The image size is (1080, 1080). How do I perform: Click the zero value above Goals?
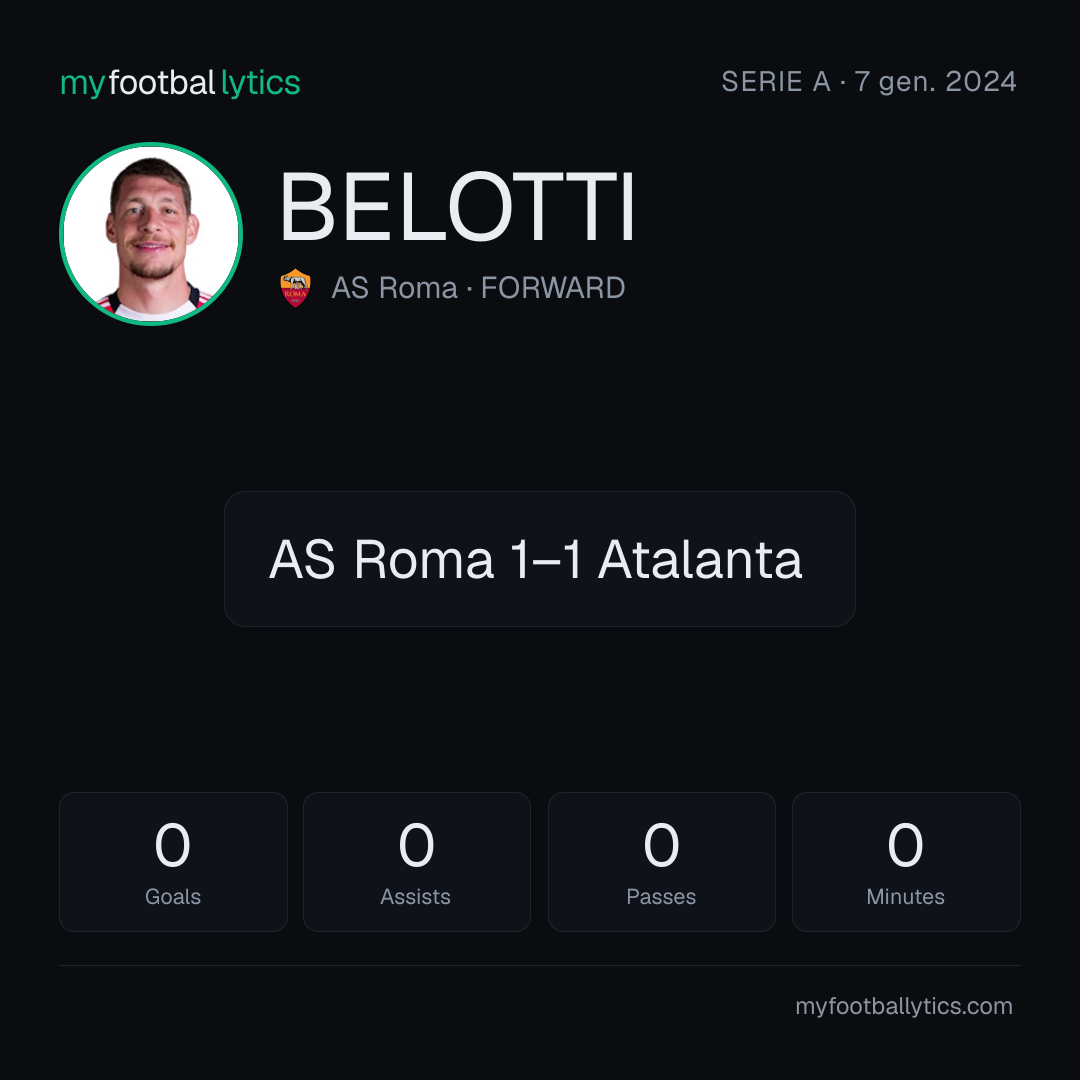pos(172,844)
